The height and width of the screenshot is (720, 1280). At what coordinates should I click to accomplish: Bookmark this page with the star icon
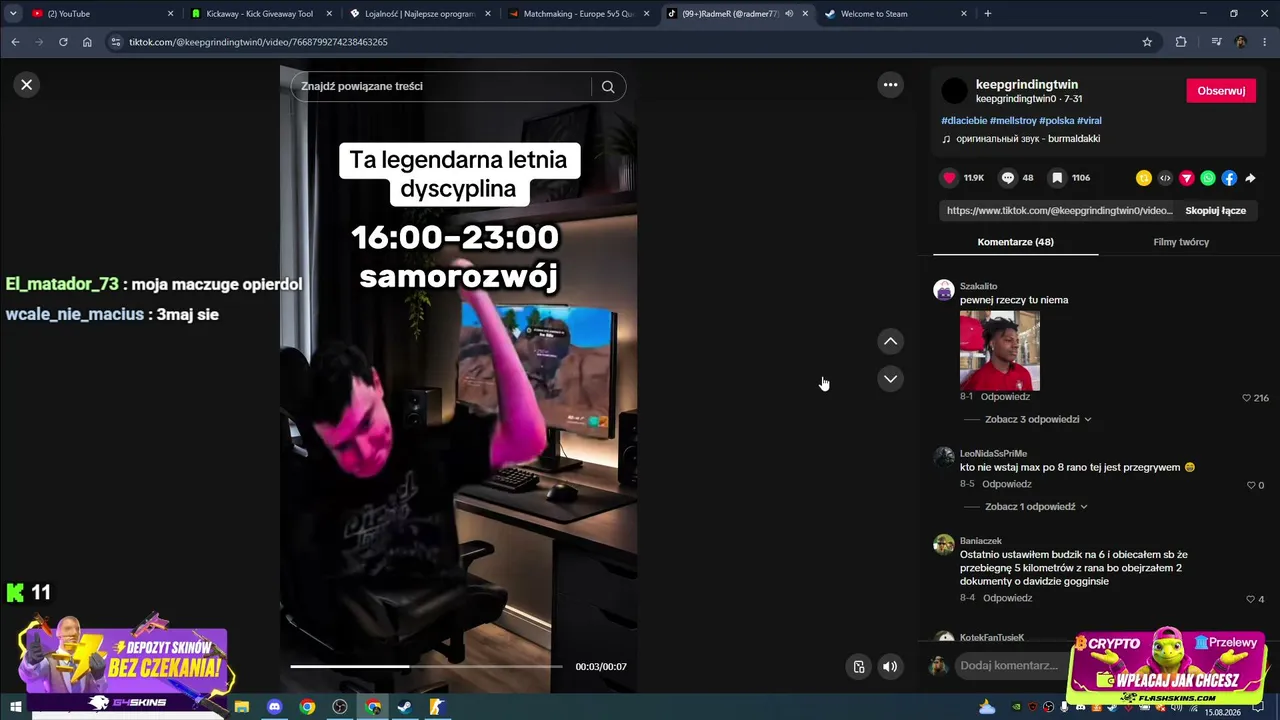tap(1147, 42)
